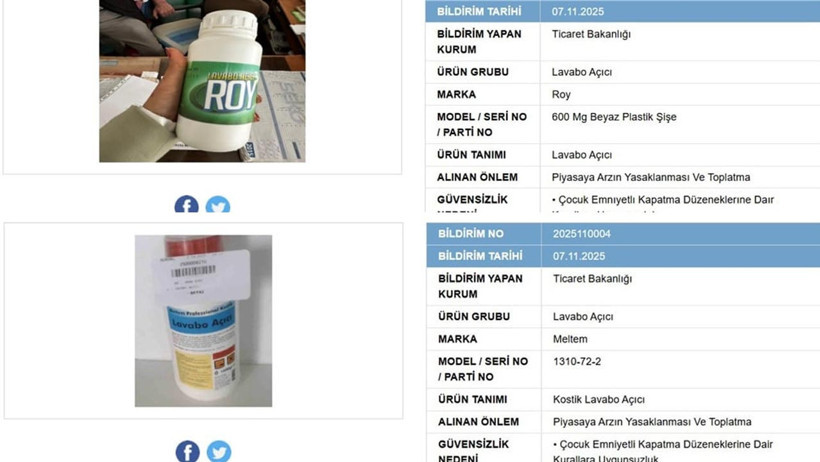This screenshot has width=820, height=462.
Task: Click GÜVENSİZLİK NEDENİ label in Meltem record
Action: [473, 451]
